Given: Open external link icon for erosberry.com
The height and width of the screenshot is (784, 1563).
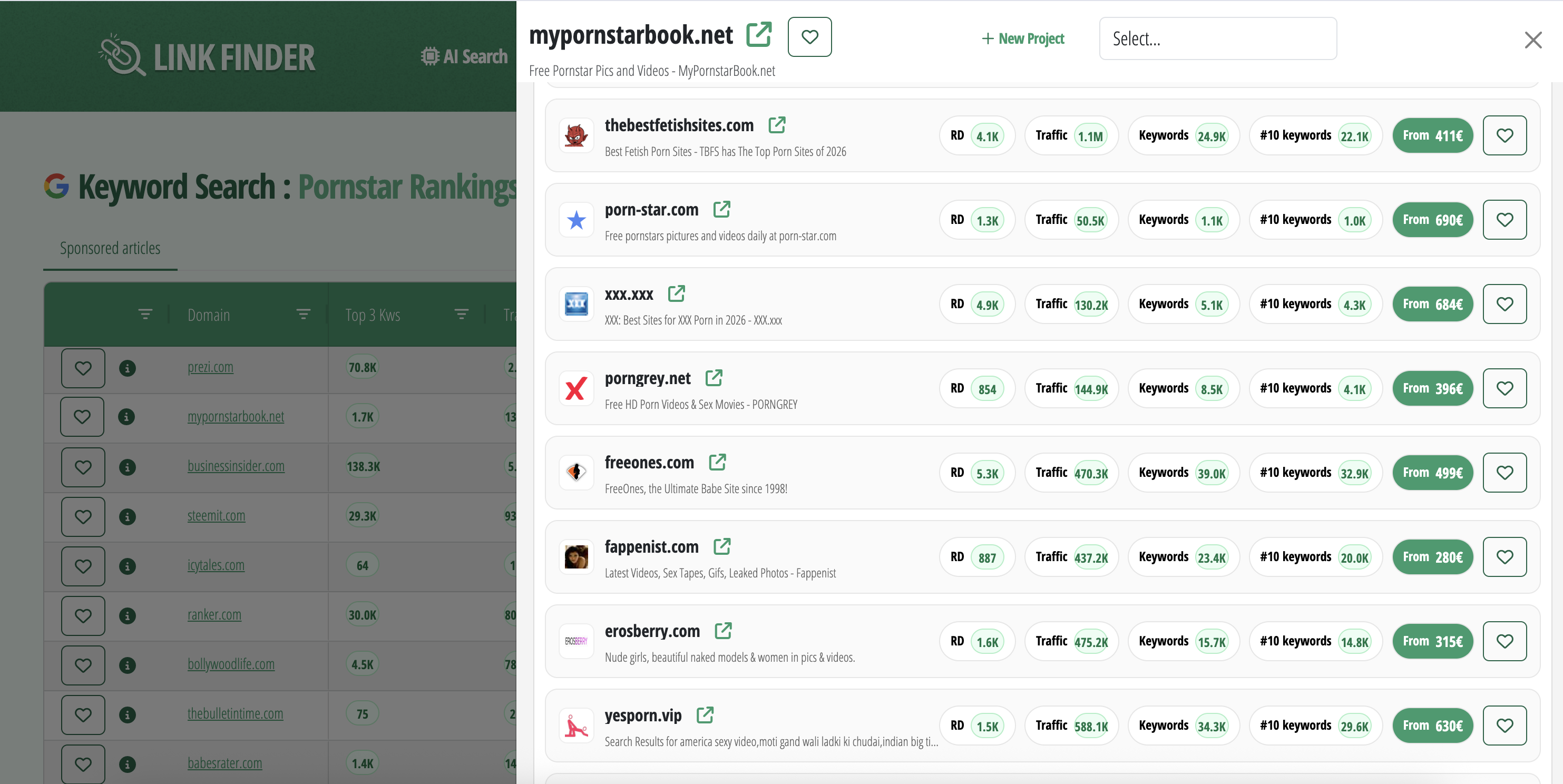Looking at the screenshot, I should (x=722, y=631).
